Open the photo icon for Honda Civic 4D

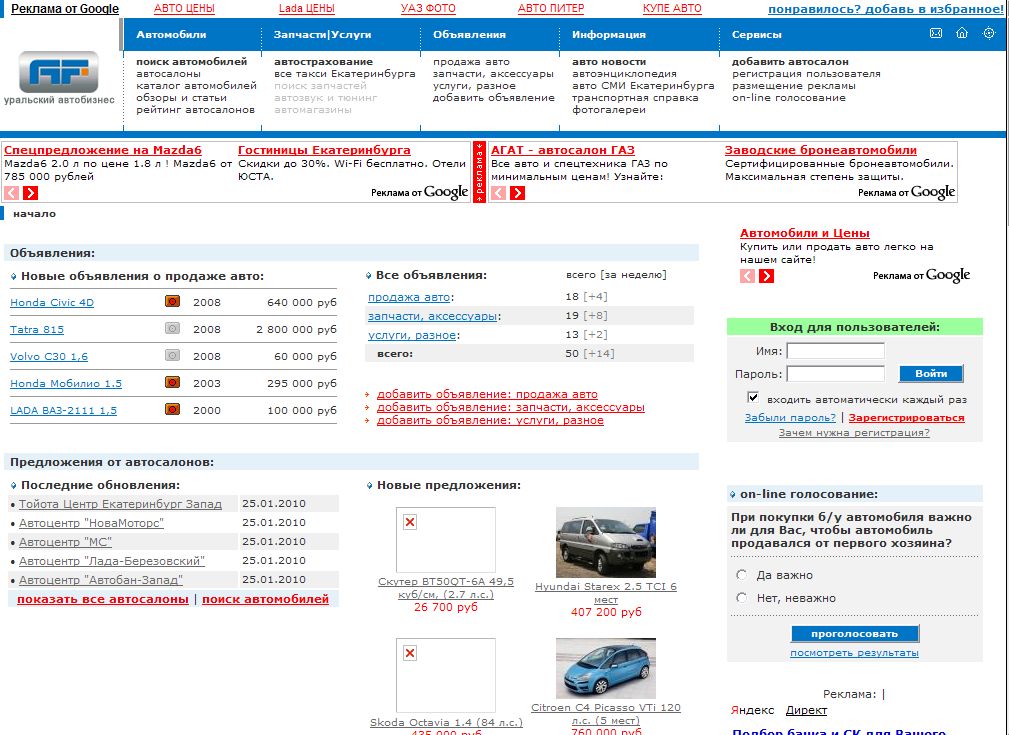[172, 301]
